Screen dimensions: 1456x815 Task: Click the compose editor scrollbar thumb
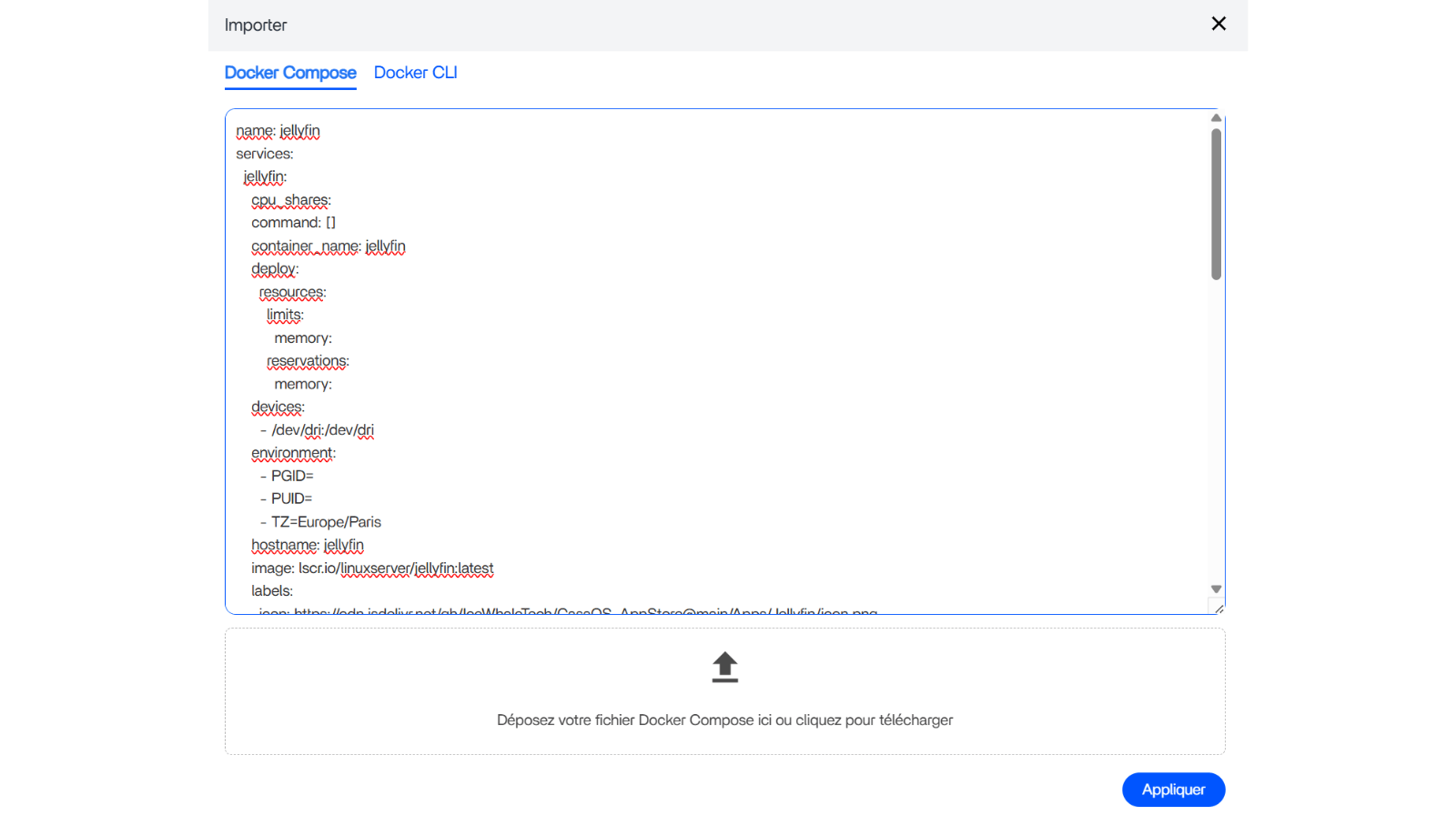pyautogui.click(x=1216, y=205)
